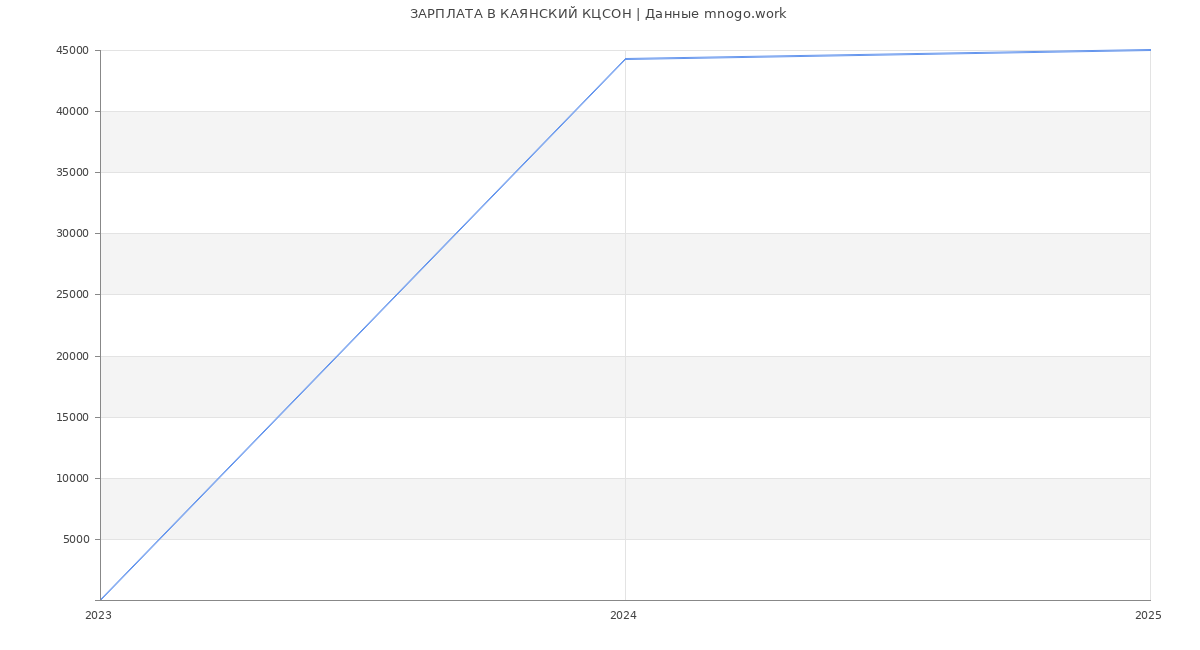
Task: Select the 10000 y-axis label
Action: click(x=72, y=479)
